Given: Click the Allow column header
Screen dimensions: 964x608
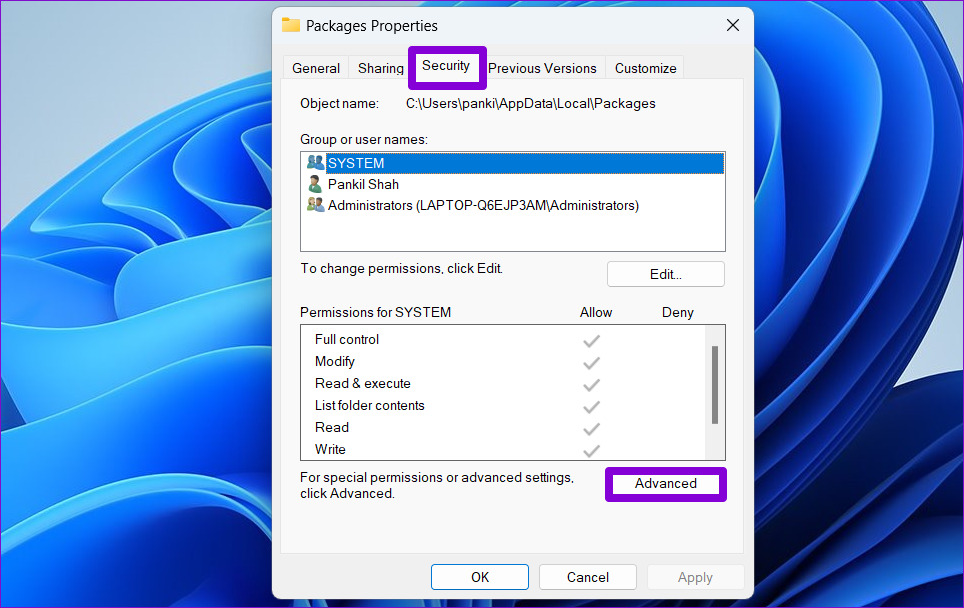Looking at the screenshot, I should tap(596, 312).
